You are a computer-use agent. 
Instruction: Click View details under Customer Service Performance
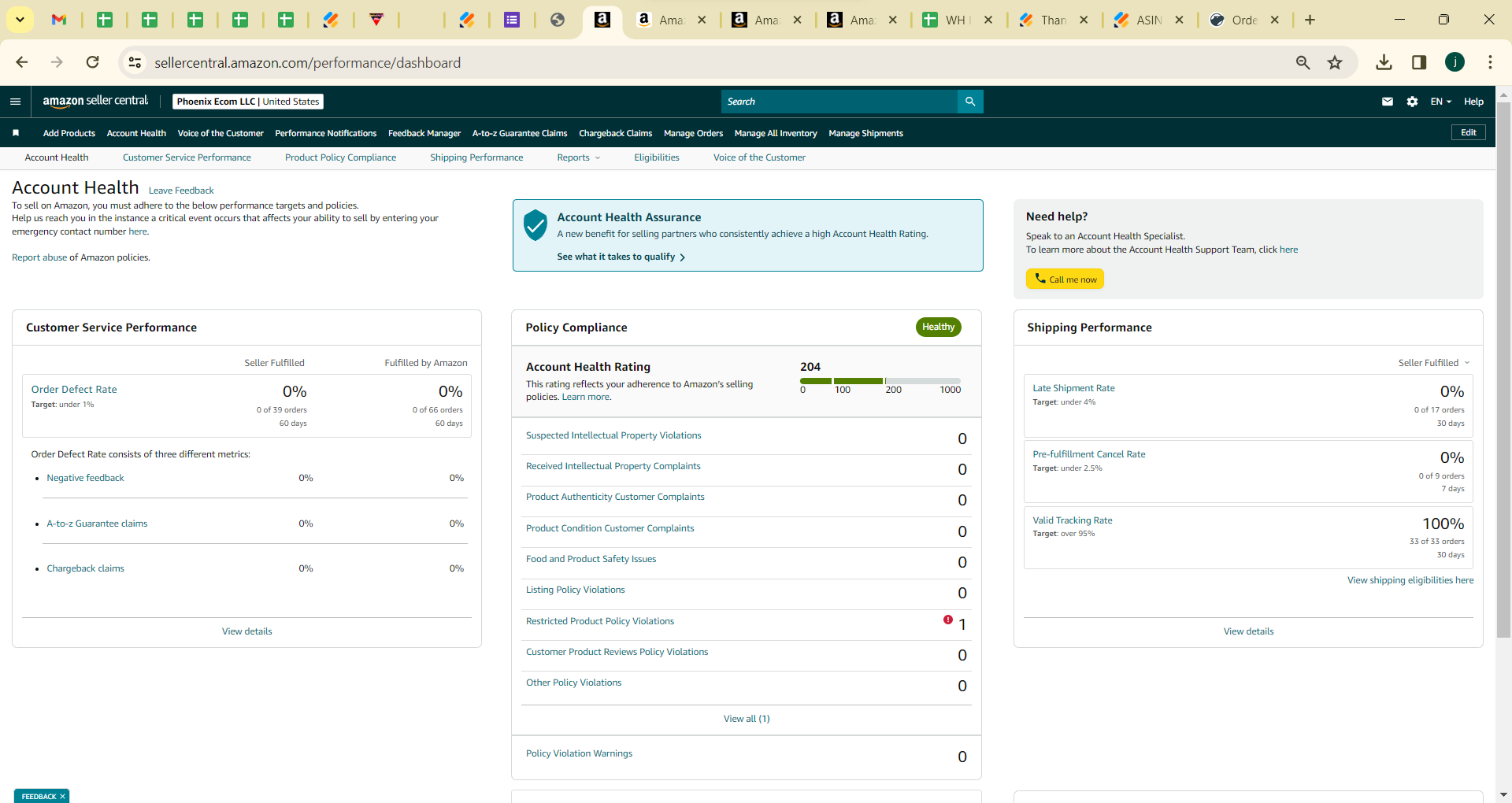(247, 631)
